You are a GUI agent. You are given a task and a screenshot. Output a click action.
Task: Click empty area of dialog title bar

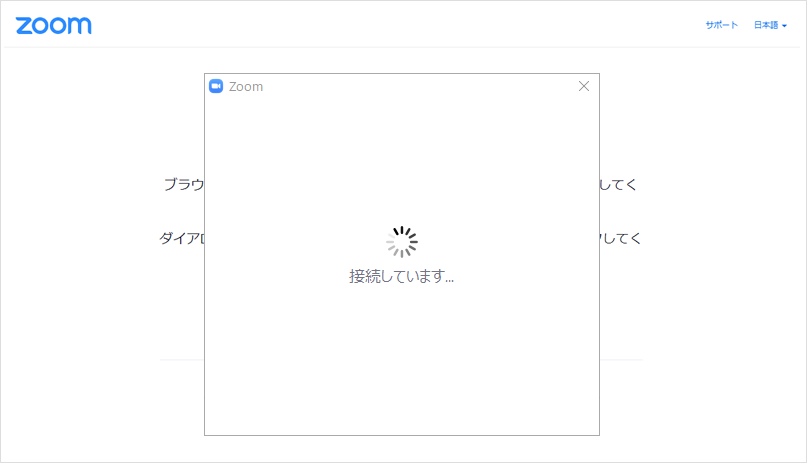412,86
